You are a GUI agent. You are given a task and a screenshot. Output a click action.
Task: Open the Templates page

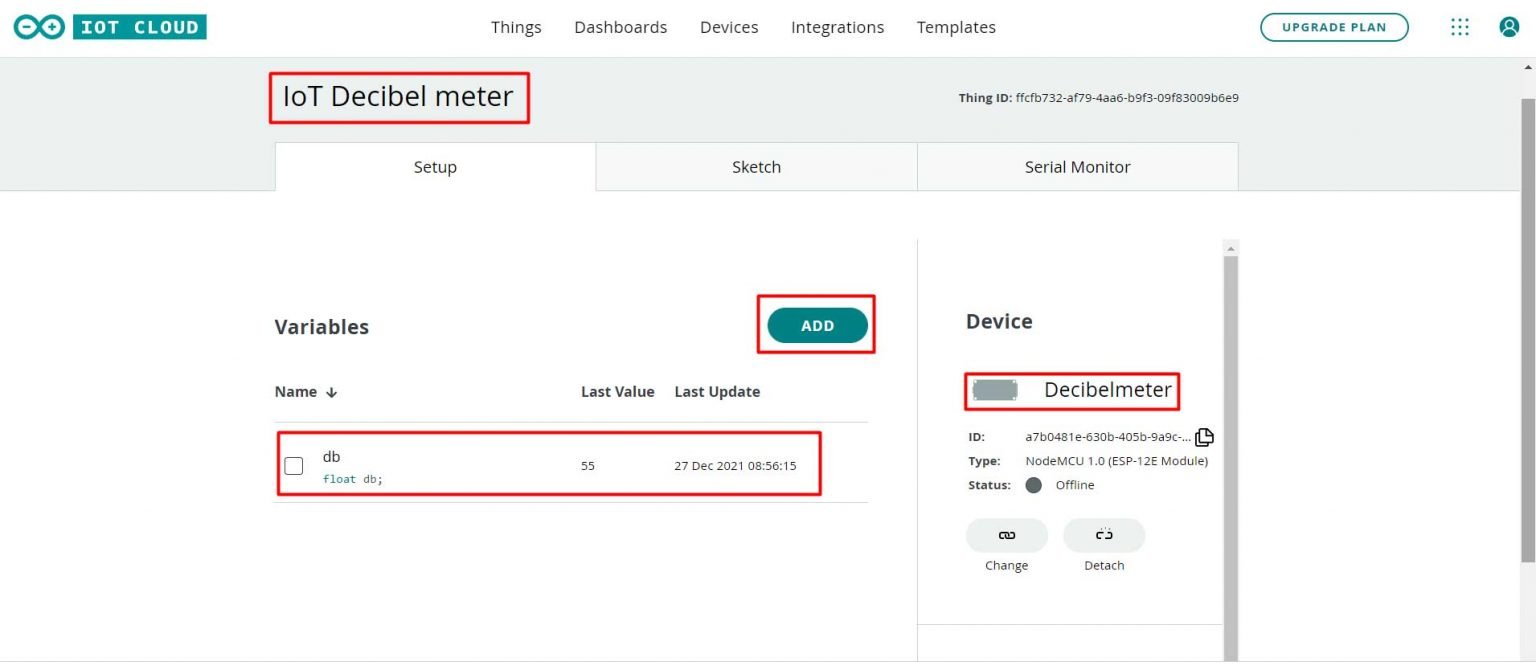coord(956,27)
